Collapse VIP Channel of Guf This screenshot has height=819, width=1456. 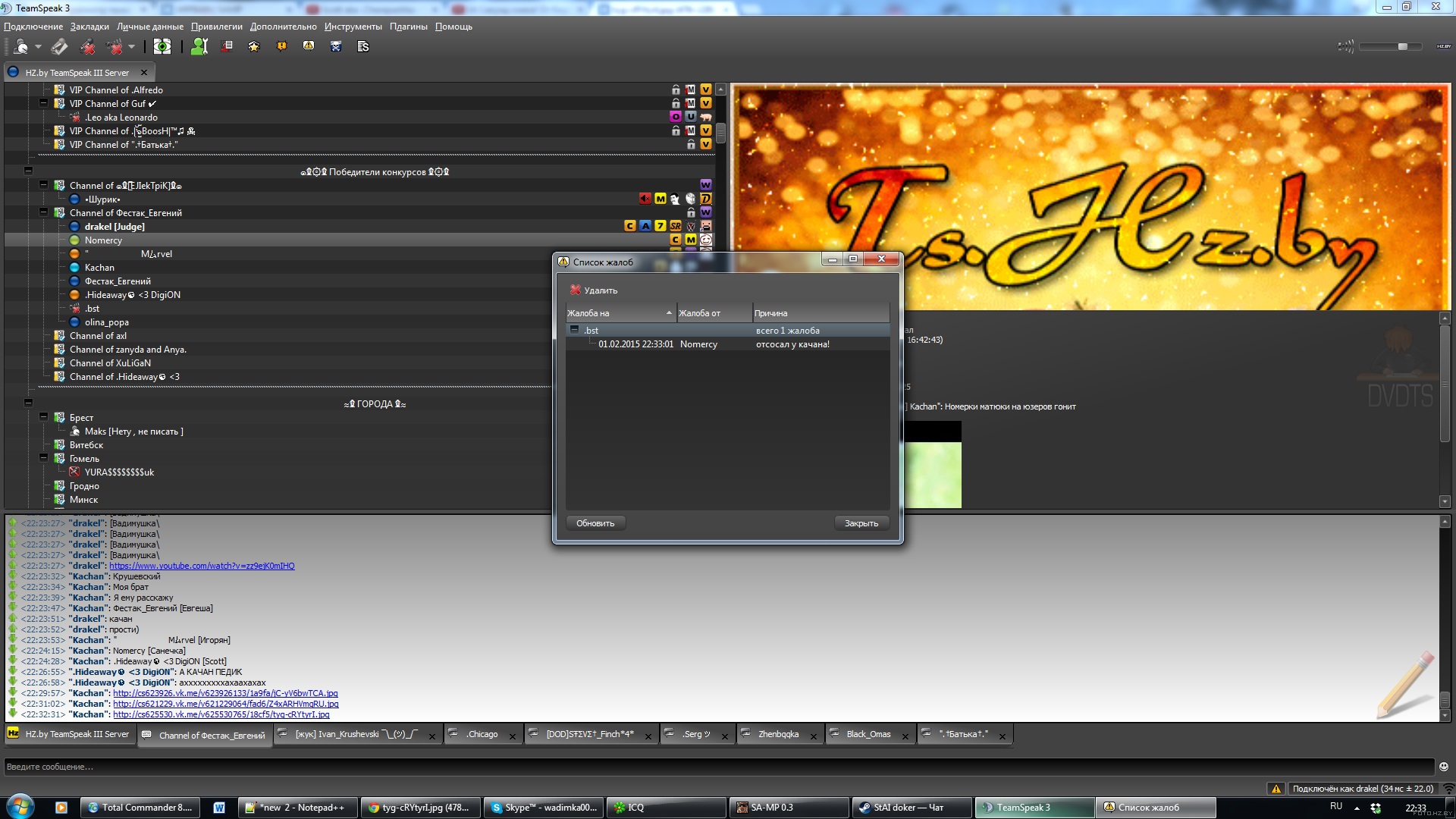[43, 103]
